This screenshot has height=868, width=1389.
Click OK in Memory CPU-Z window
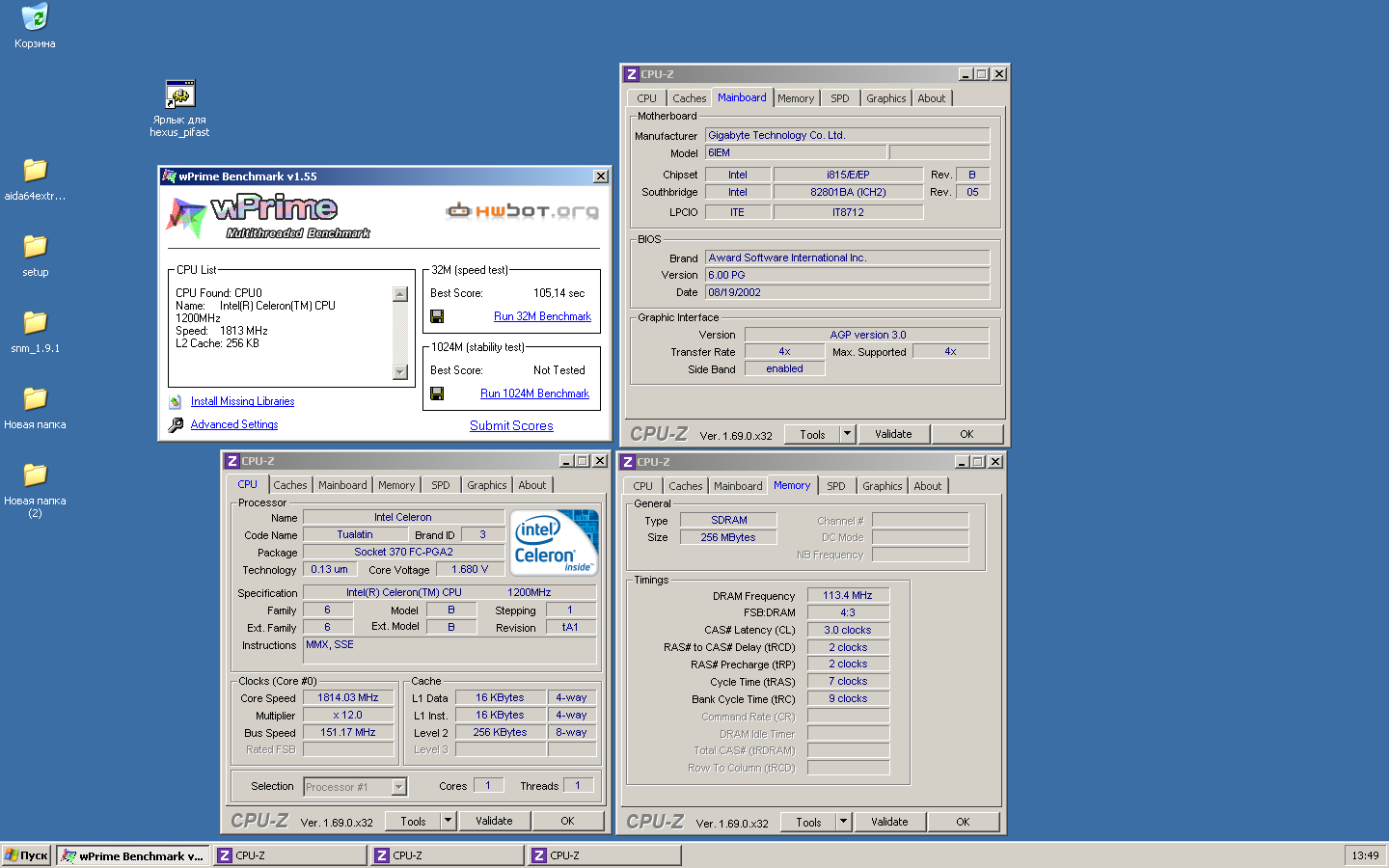point(963,822)
